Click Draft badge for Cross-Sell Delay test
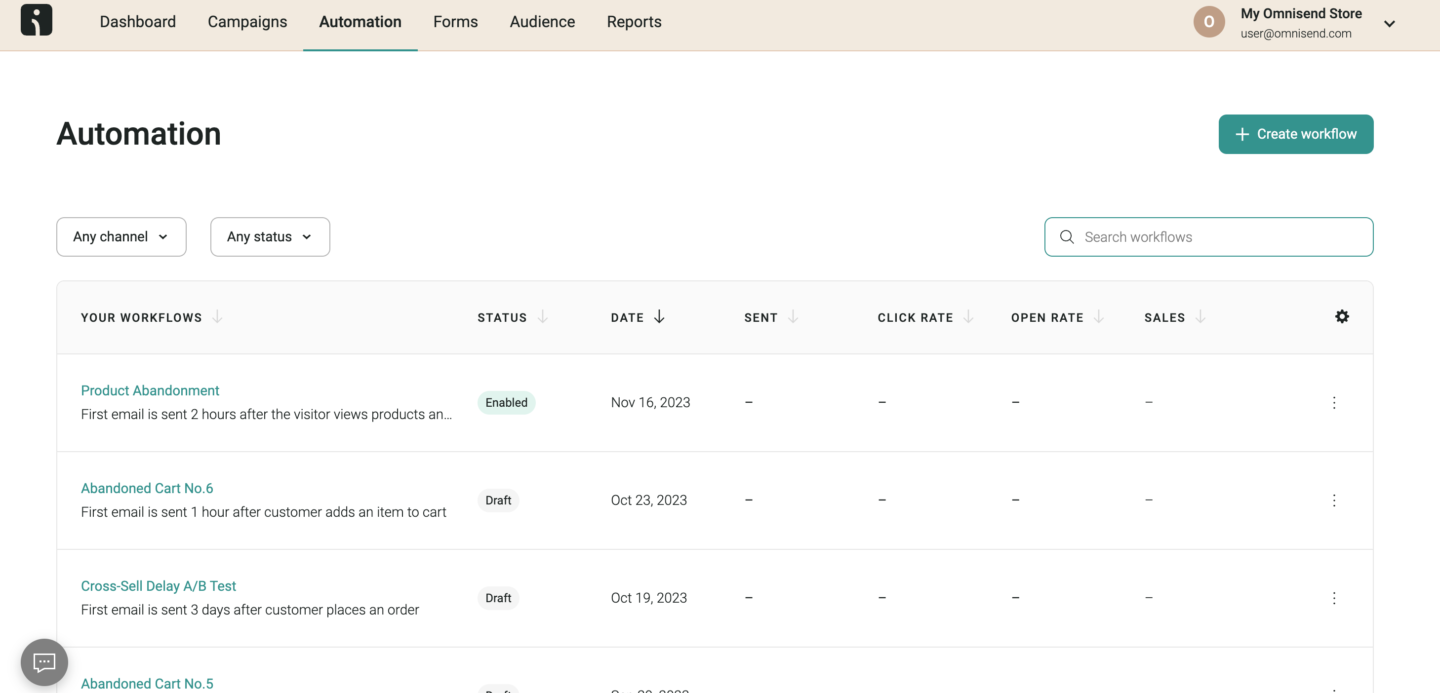 point(498,598)
